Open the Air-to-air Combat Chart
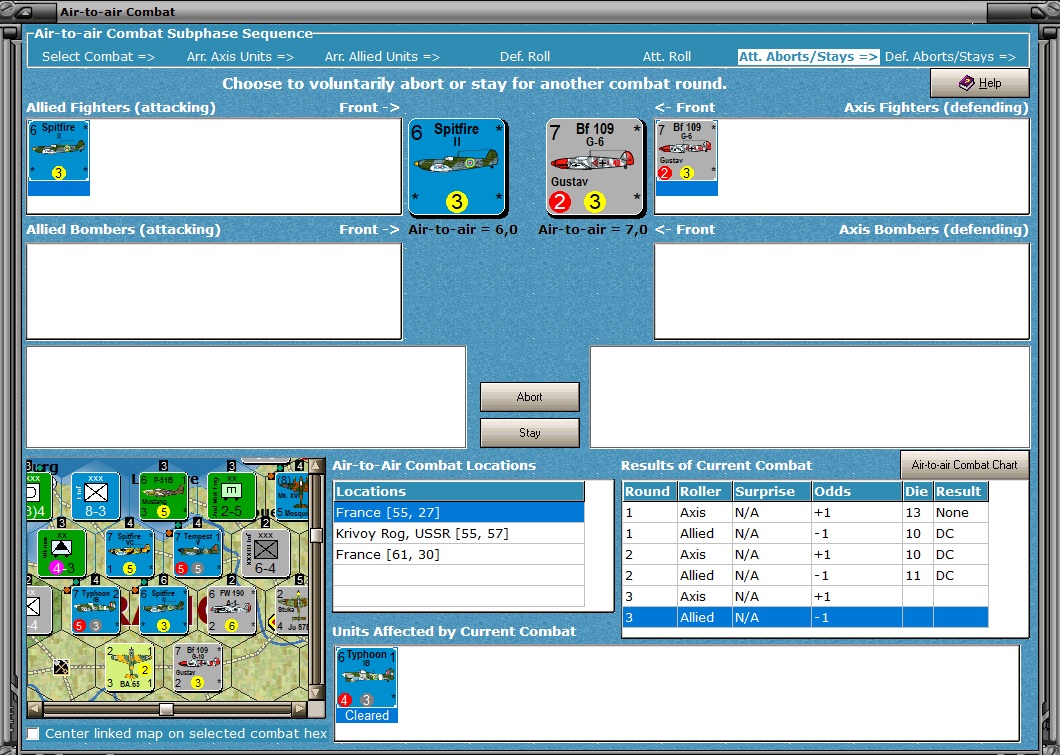The width and height of the screenshot is (1060, 755). click(x=964, y=465)
